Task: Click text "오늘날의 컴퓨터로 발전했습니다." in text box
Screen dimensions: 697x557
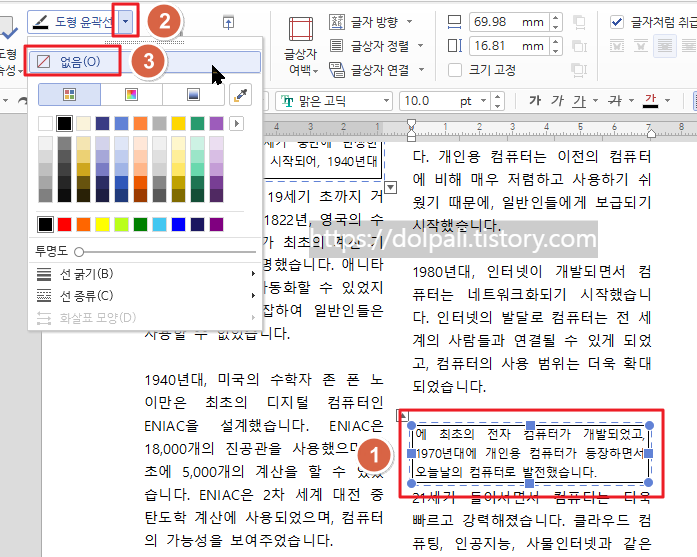Action: pos(506,472)
